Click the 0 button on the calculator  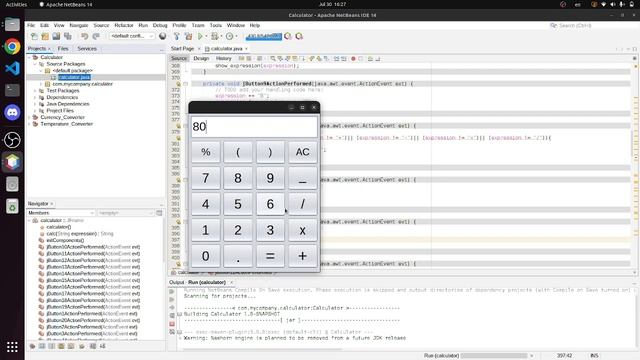point(206,256)
